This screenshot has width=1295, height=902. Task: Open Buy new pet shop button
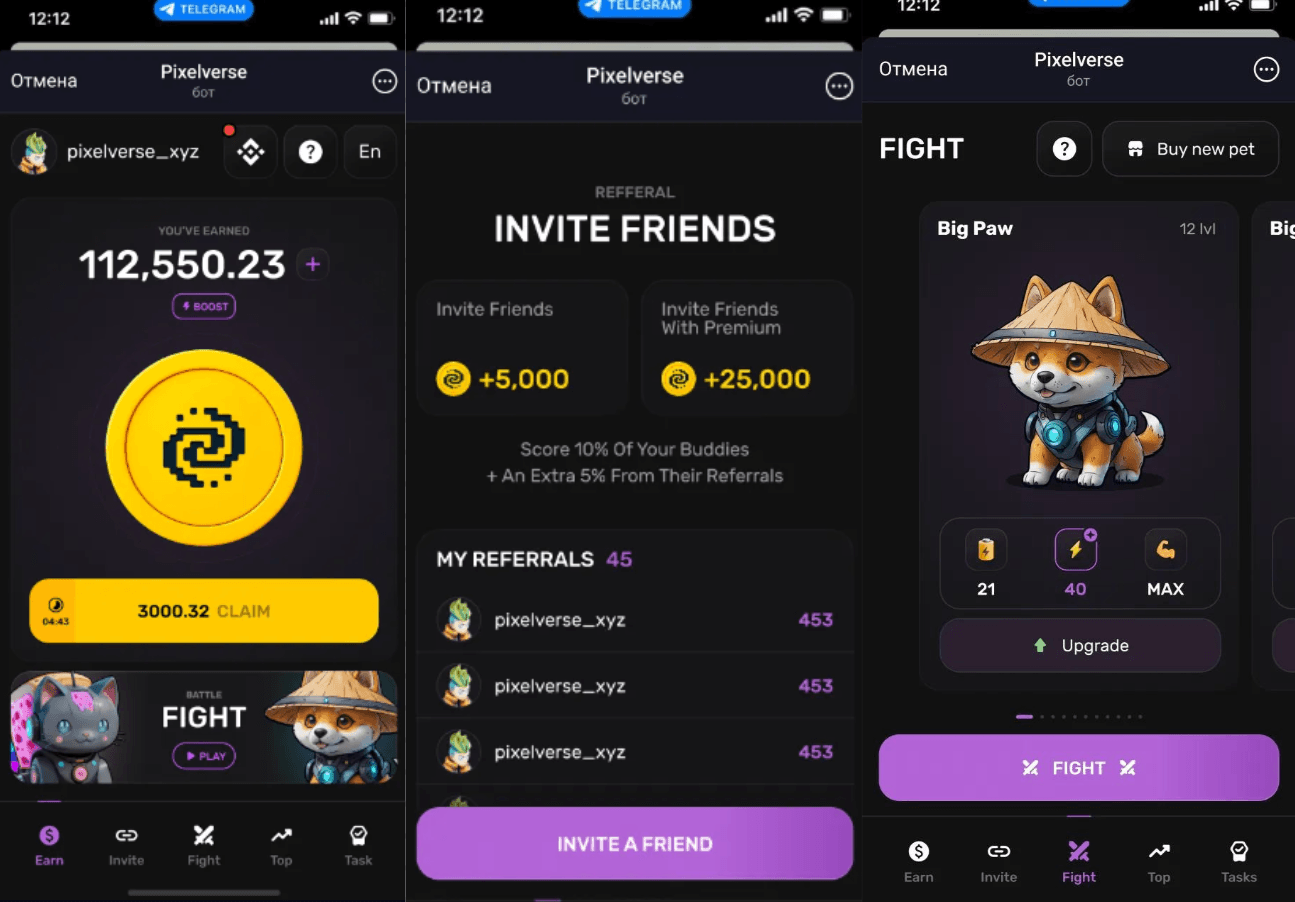click(1191, 149)
